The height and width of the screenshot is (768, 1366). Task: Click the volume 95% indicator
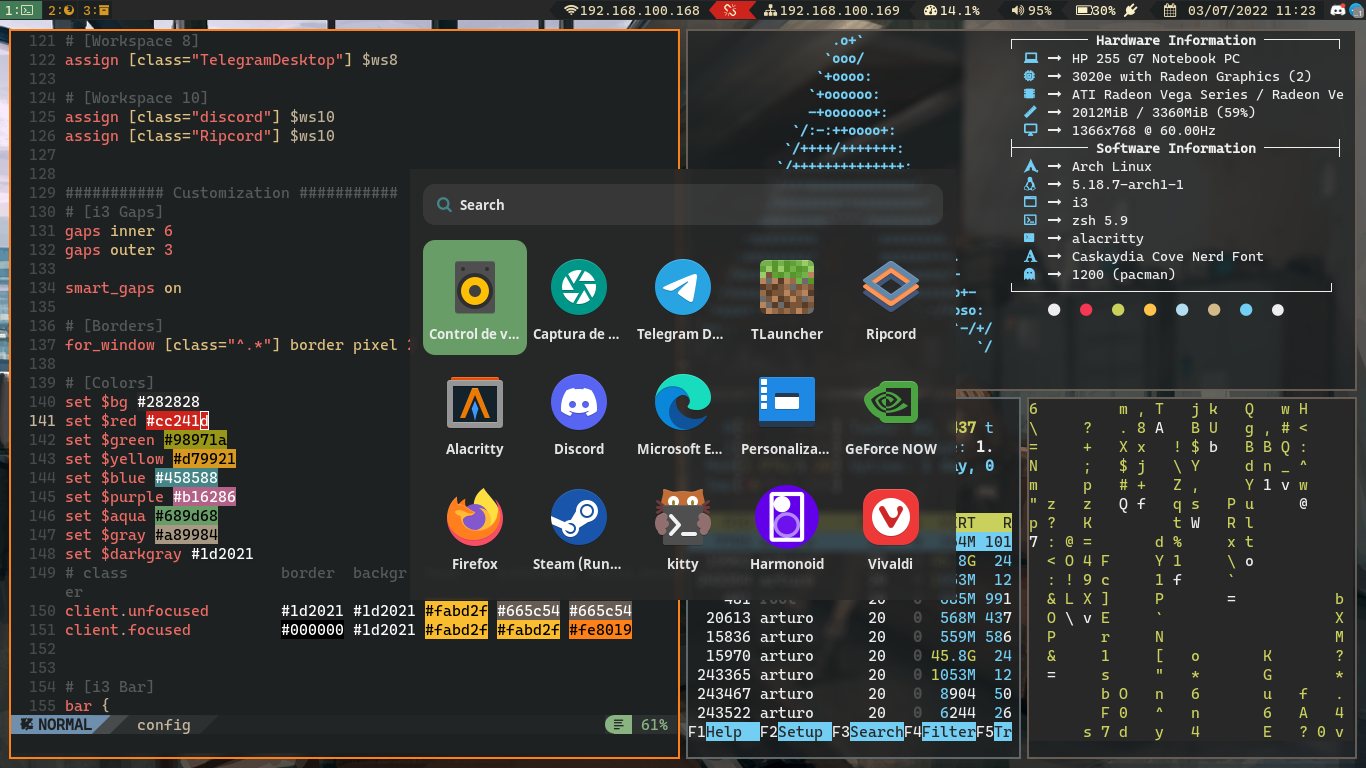[1032, 10]
